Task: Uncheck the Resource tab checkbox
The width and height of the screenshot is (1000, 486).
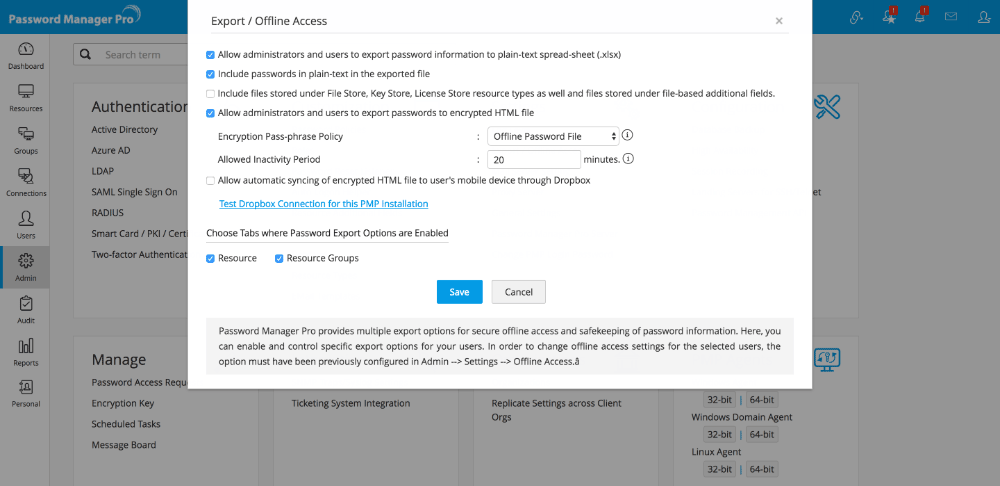Action: coord(210,258)
